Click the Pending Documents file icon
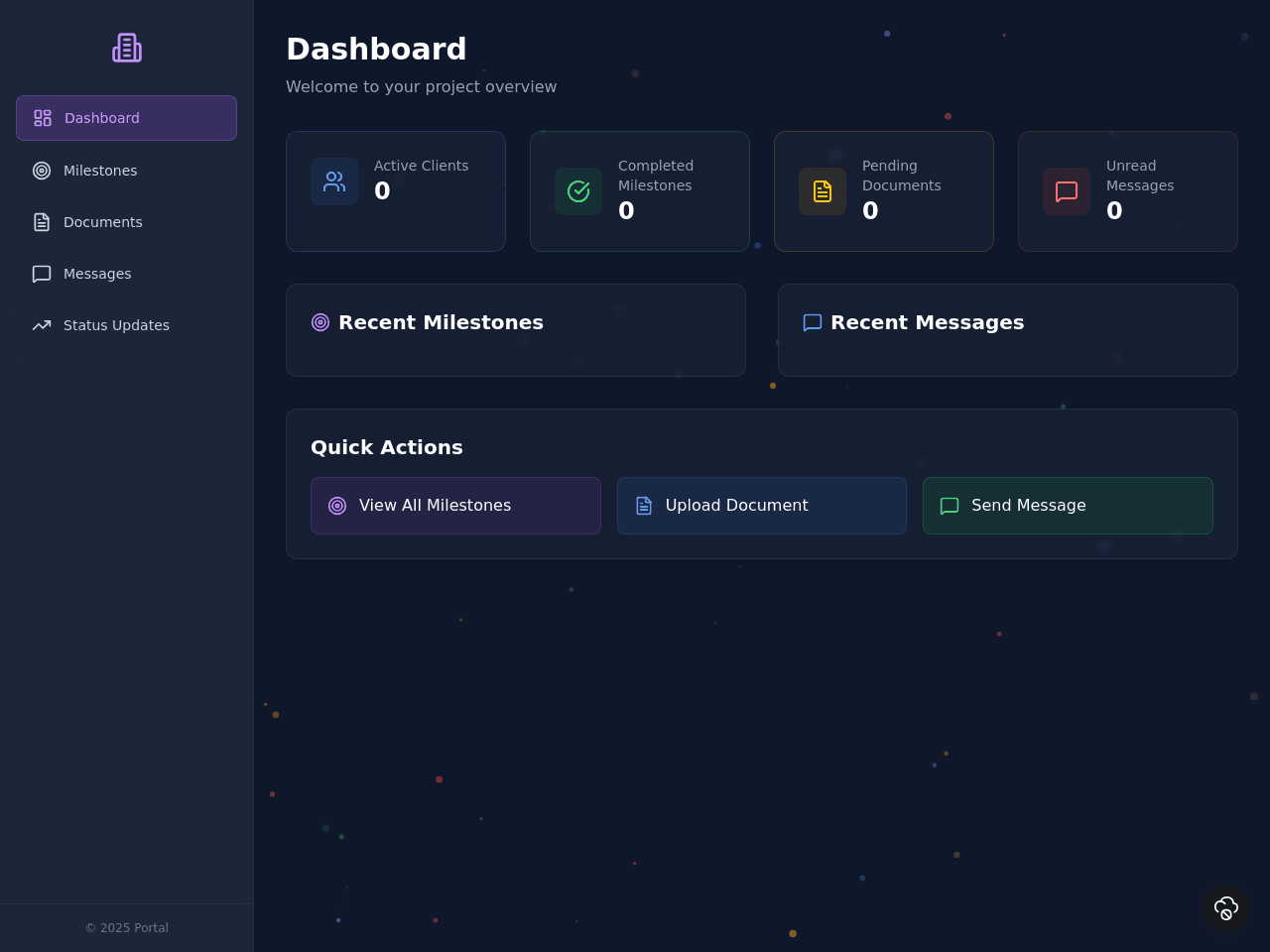The height and width of the screenshot is (952, 1270). tap(823, 191)
